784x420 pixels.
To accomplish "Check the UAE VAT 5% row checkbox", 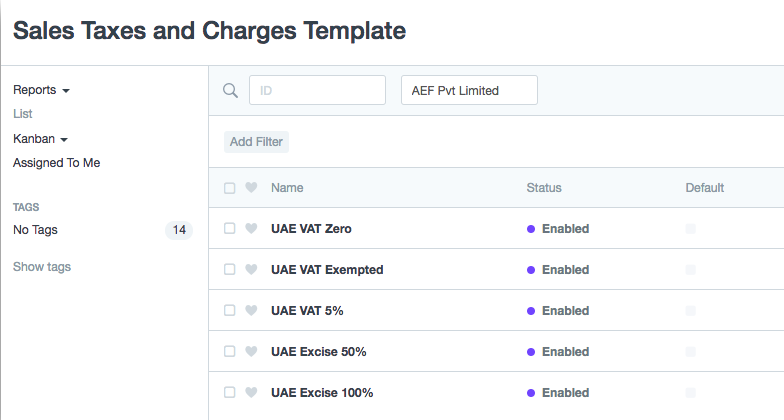I will (x=230, y=310).
